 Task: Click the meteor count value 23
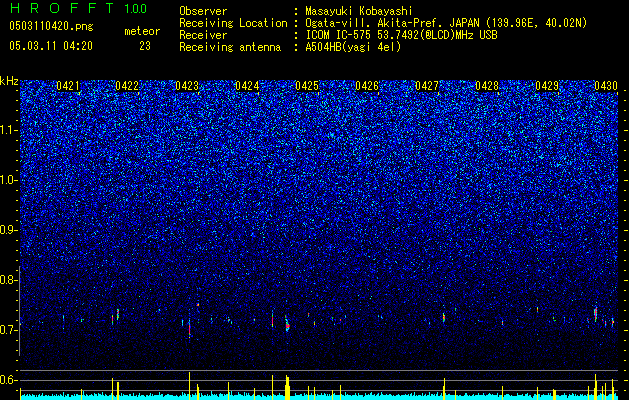coord(145,46)
